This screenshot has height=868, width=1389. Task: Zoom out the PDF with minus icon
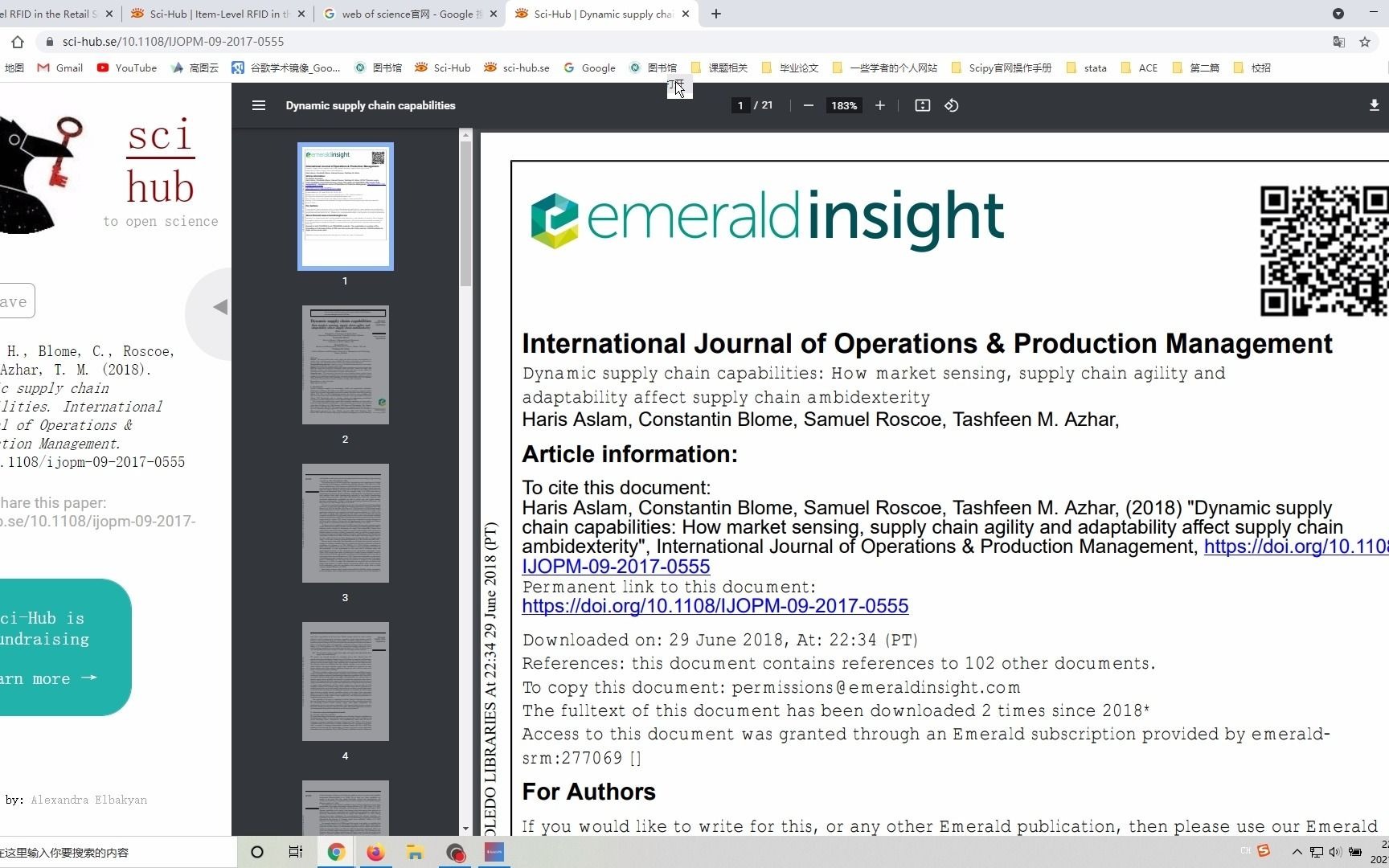[x=809, y=105]
